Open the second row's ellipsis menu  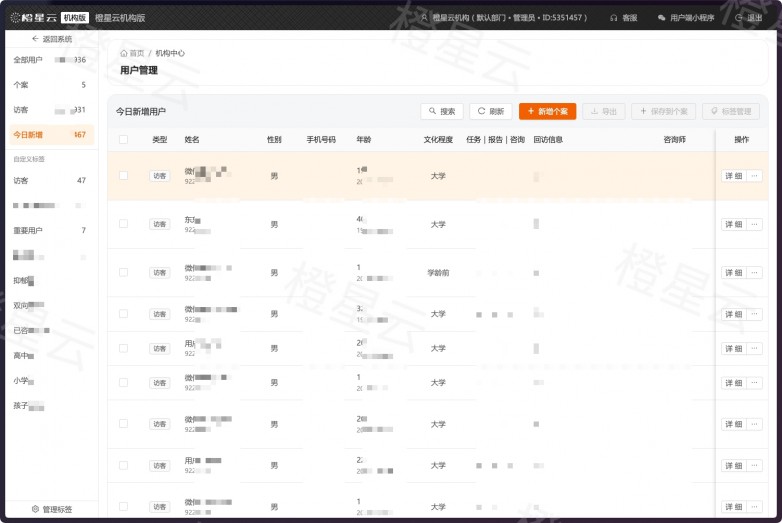tap(755, 224)
